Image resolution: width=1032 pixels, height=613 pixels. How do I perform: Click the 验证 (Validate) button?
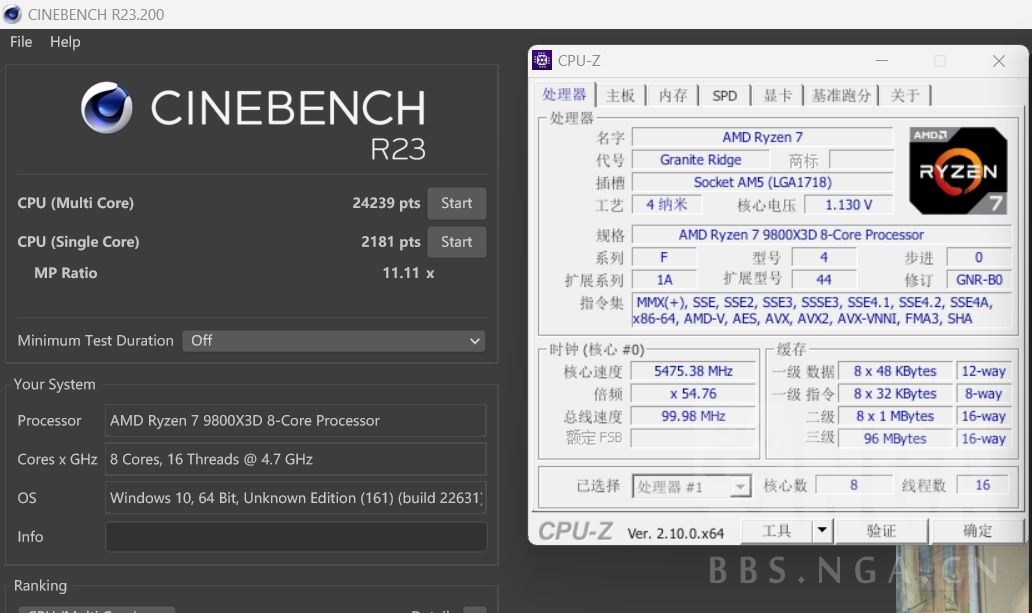881,531
